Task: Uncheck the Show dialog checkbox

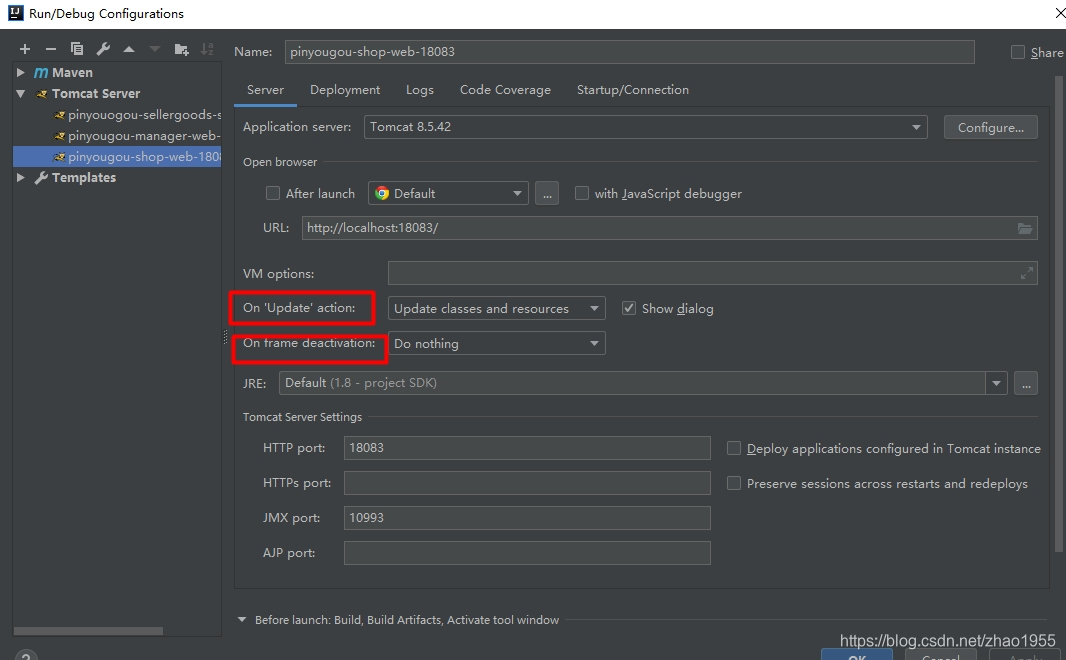Action: tap(629, 309)
